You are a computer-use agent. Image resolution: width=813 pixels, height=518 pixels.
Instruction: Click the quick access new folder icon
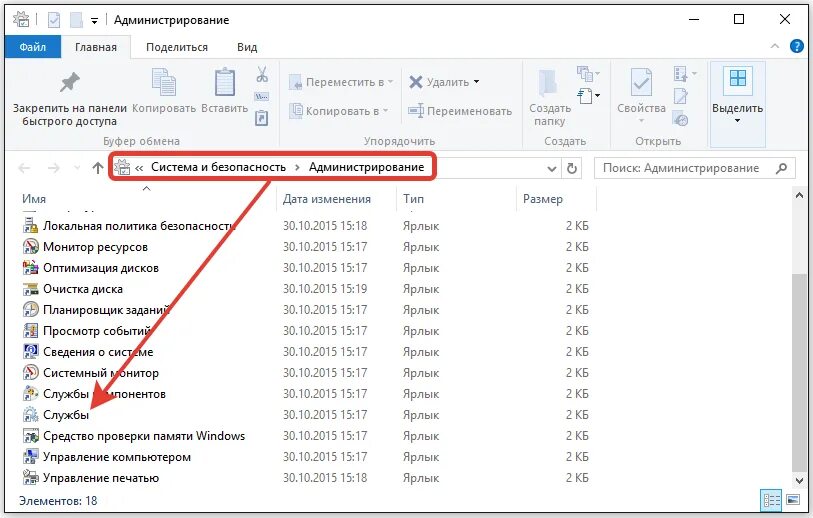(x=76, y=20)
